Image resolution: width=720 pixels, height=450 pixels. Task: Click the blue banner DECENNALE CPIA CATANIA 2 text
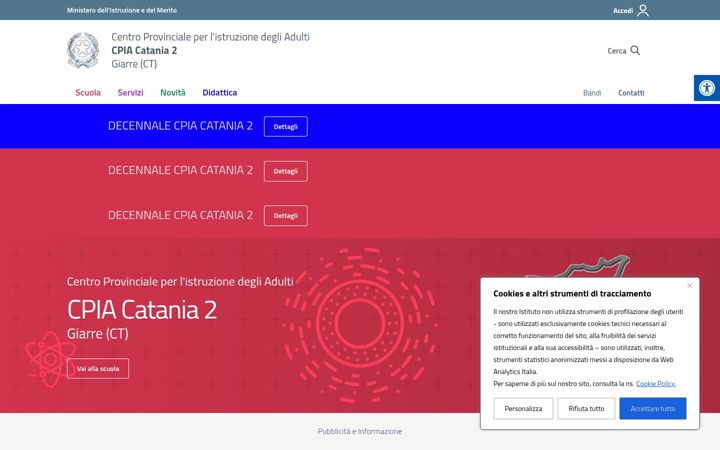point(180,126)
